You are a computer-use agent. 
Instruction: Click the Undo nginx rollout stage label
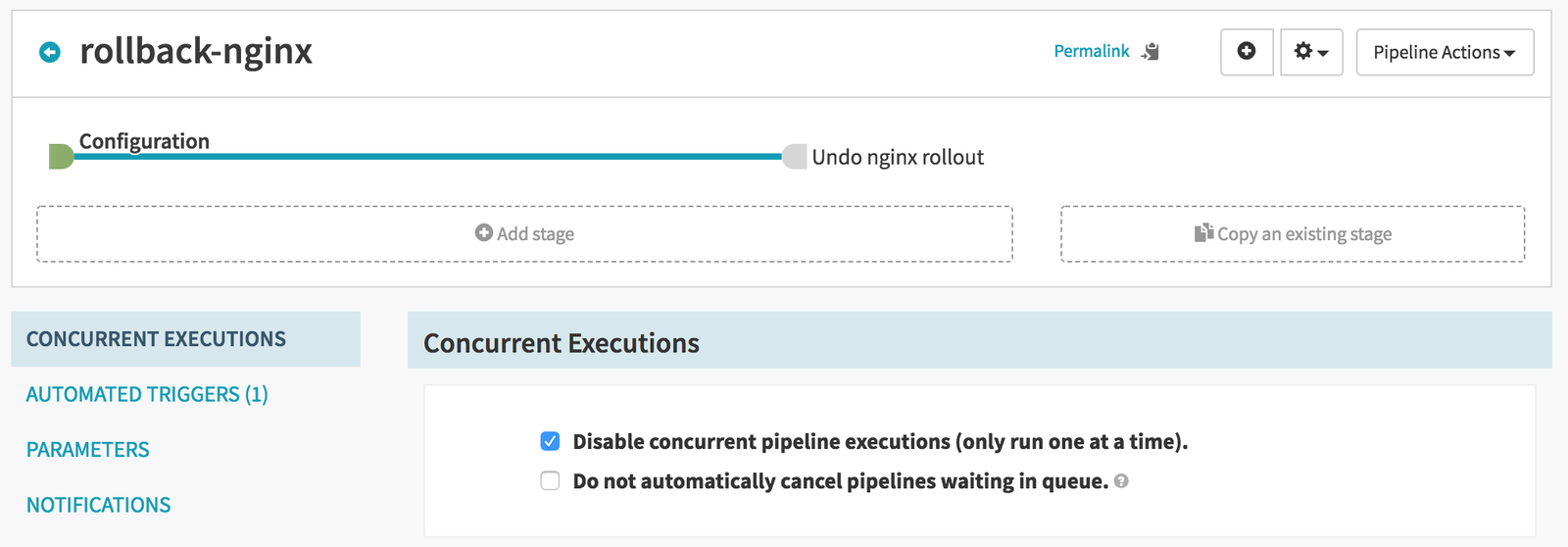point(898,157)
